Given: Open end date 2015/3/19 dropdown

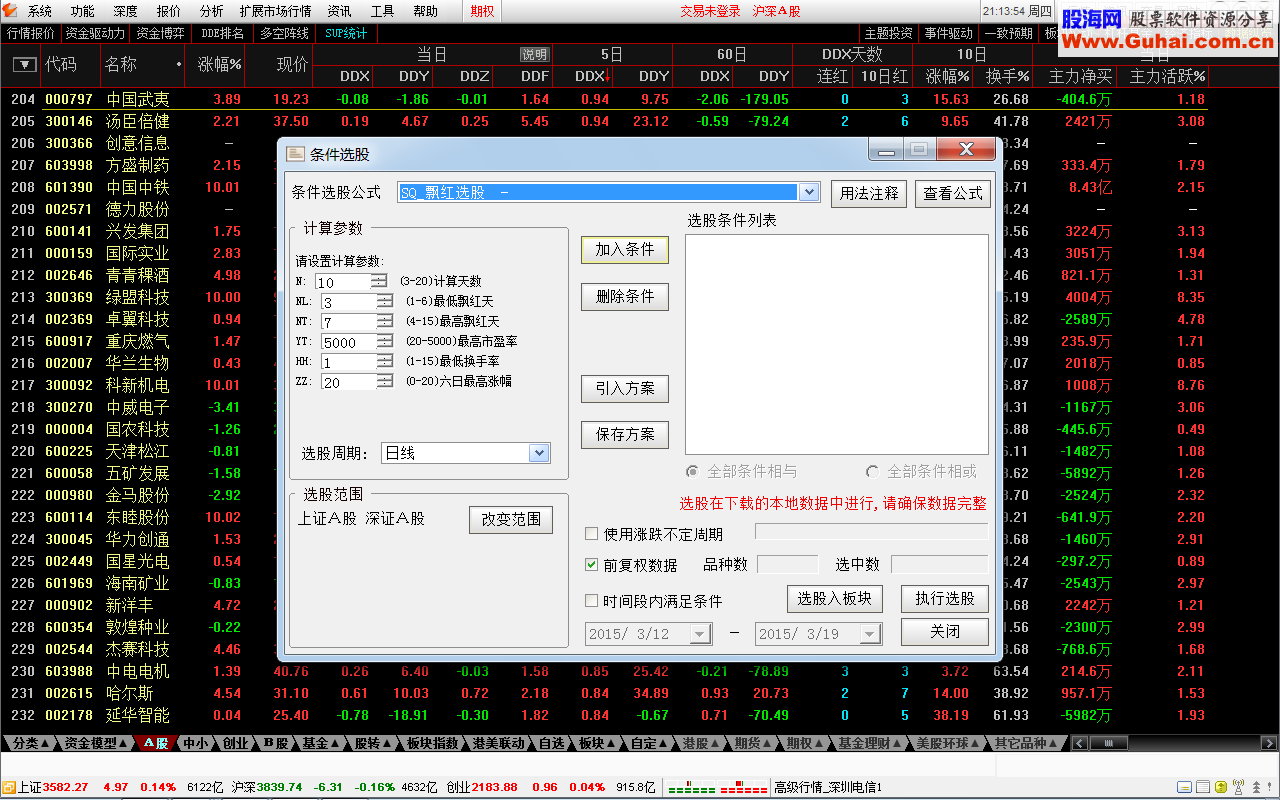Looking at the screenshot, I should point(870,634).
